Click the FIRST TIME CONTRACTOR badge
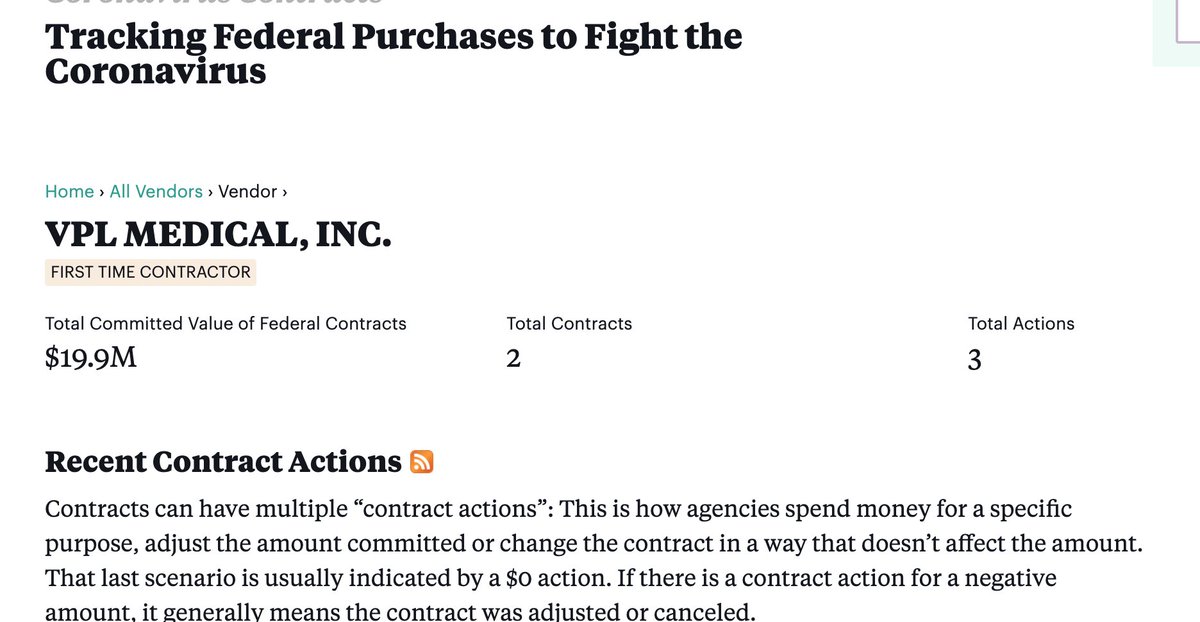This screenshot has height=622, width=1200. pos(150,272)
